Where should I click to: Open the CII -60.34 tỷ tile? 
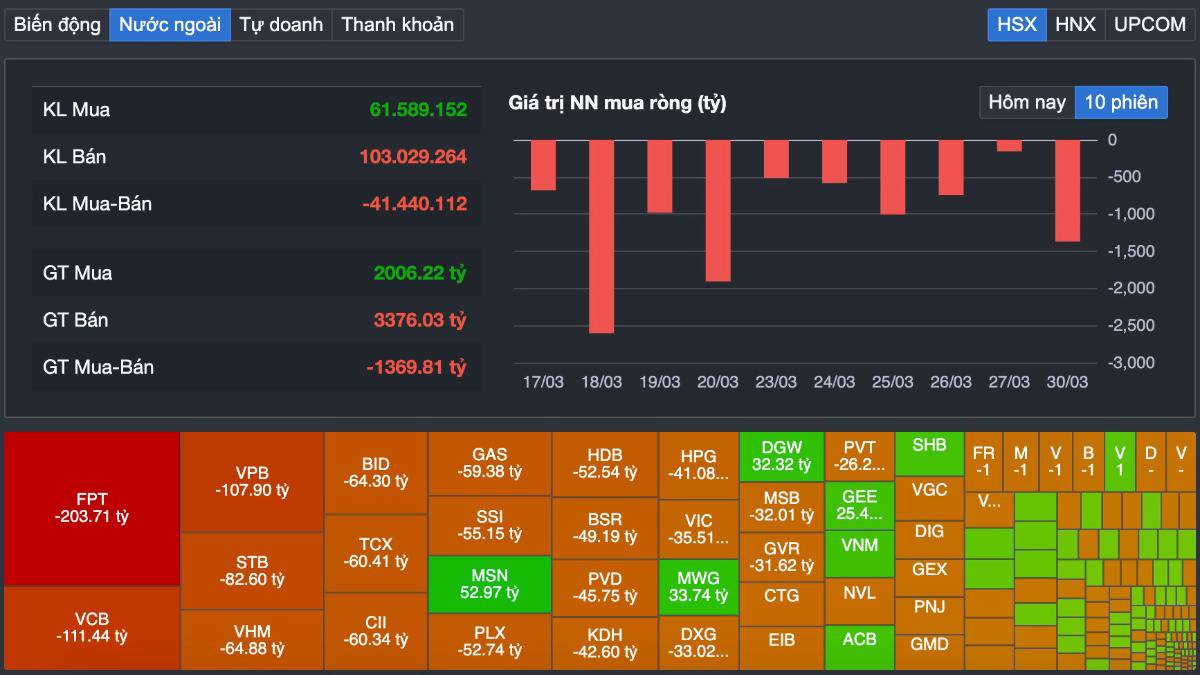click(376, 631)
